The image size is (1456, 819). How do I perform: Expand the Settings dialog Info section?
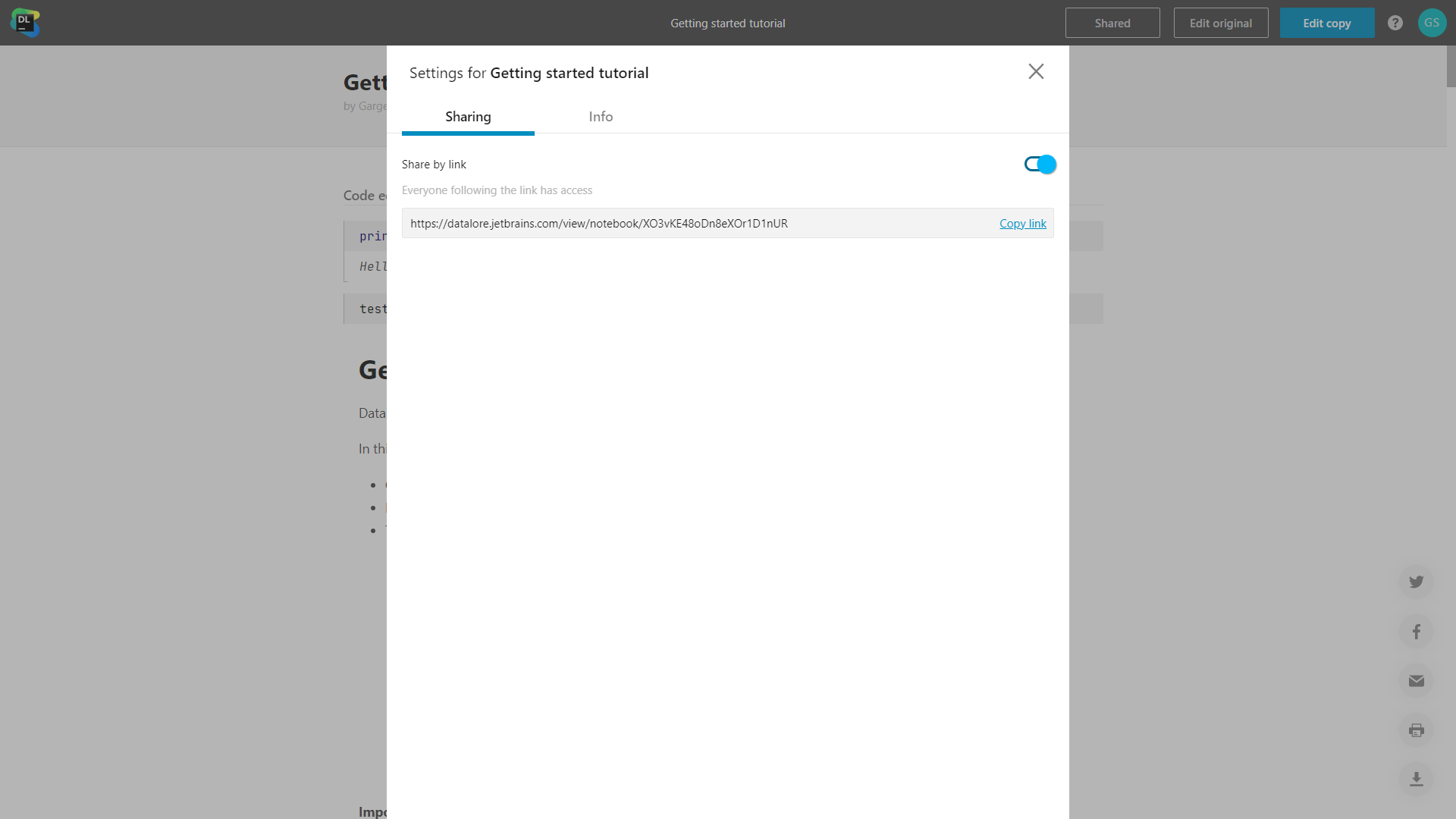(x=600, y=116)
